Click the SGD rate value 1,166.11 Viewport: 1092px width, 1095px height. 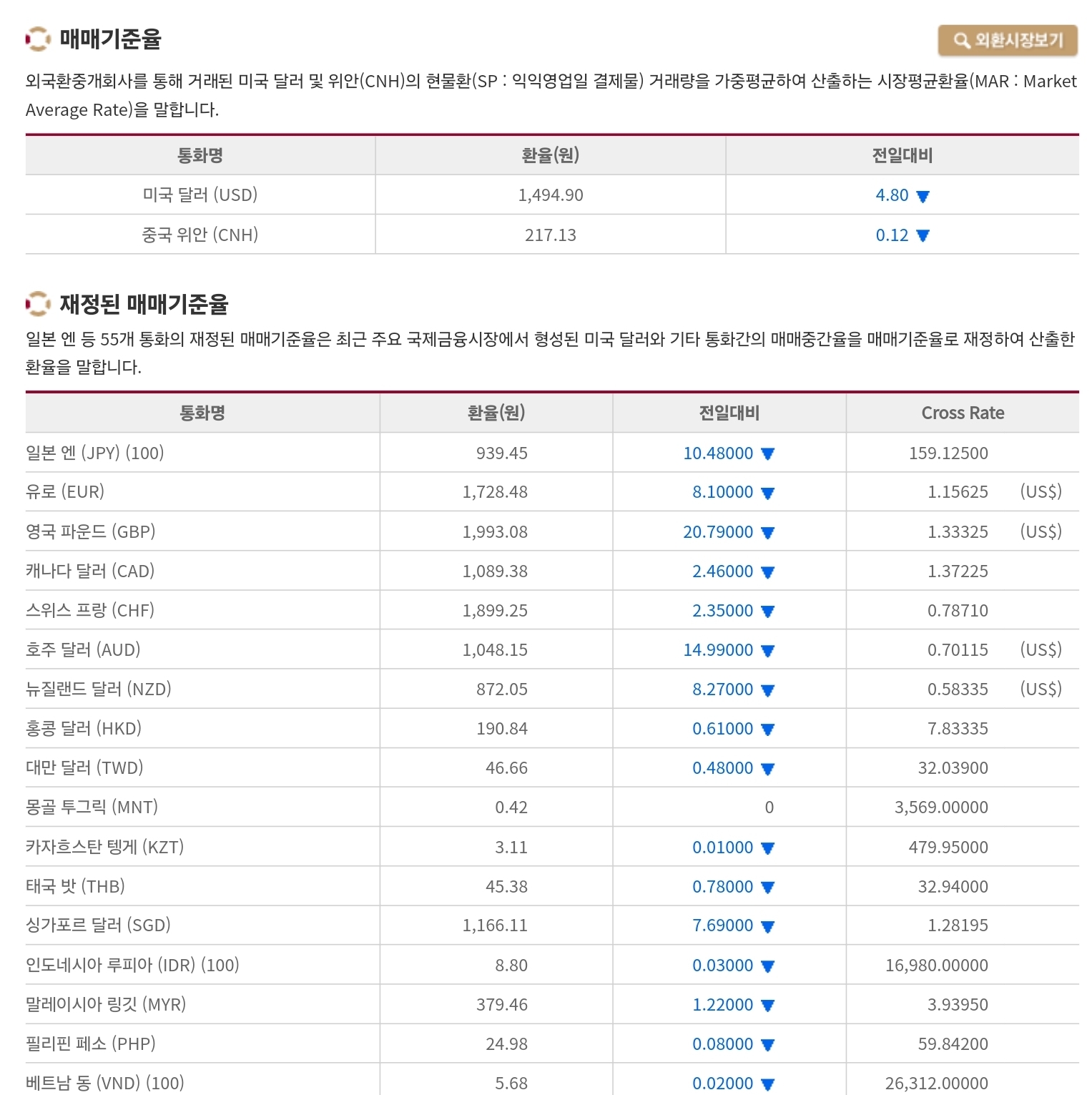[x=495, y=925]
